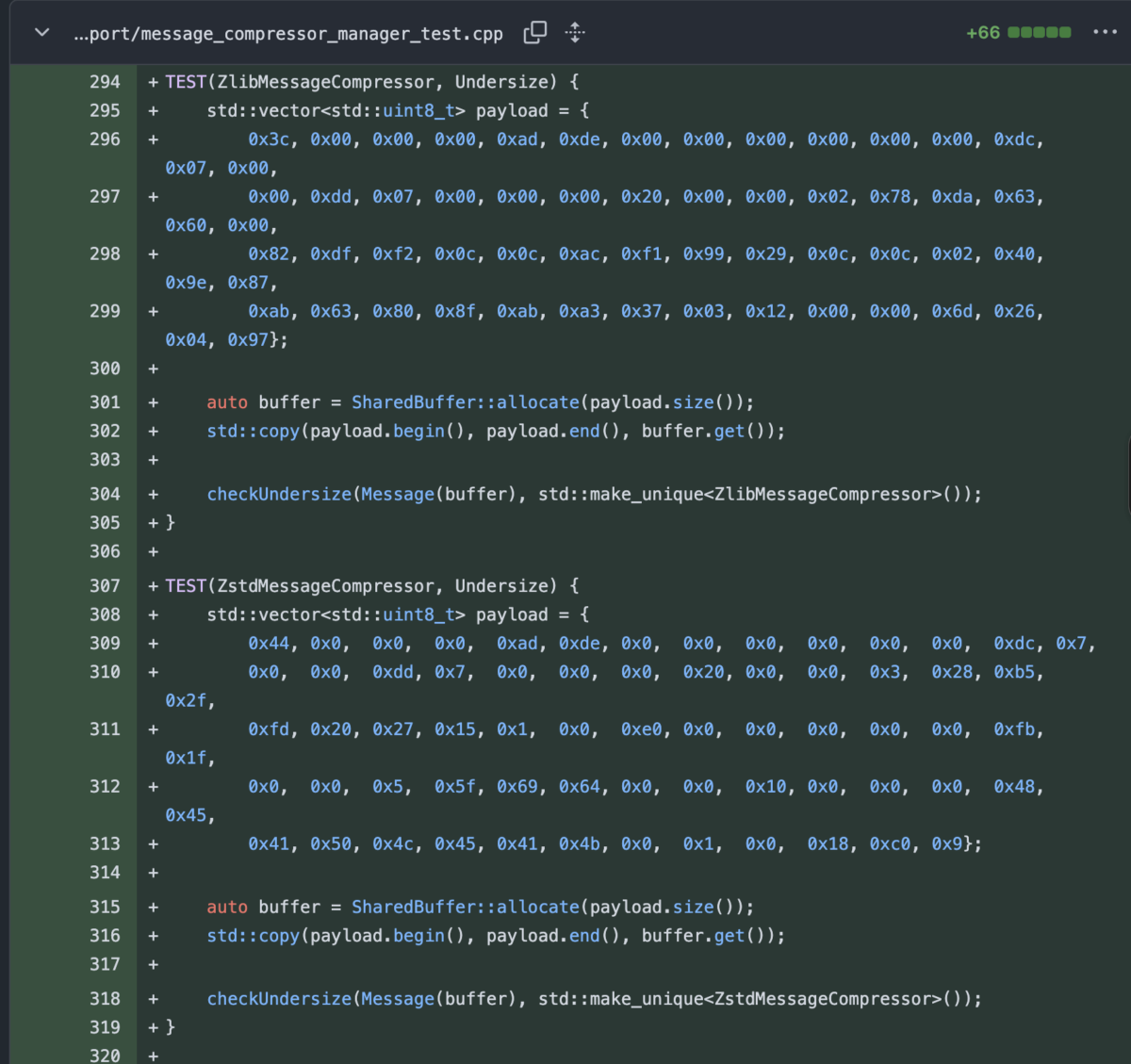Copy the file path with the copy icon
Screen dimensions: 1131x1064
coord(534,33)
